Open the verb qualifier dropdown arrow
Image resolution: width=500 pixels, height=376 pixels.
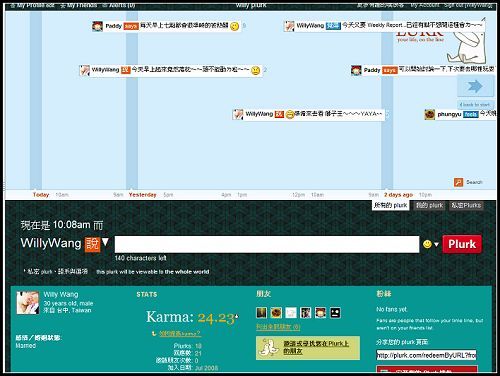tap(105, 242)
